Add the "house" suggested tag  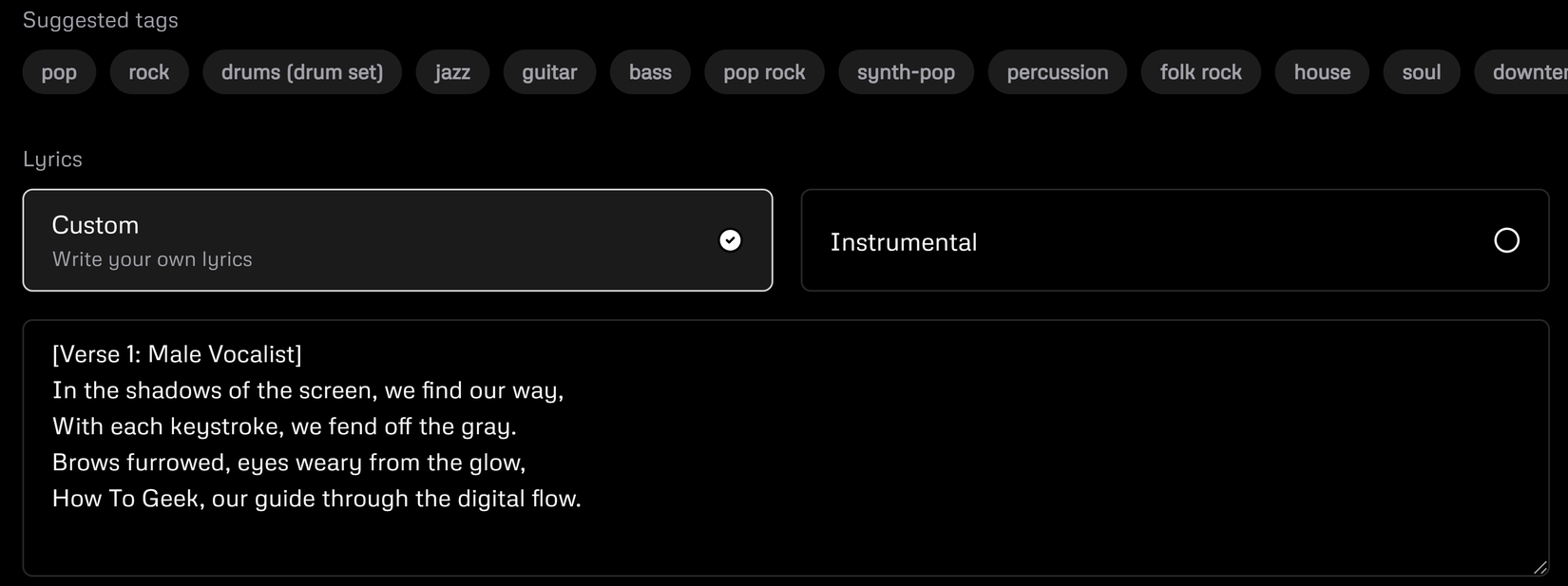[1322, 71]
